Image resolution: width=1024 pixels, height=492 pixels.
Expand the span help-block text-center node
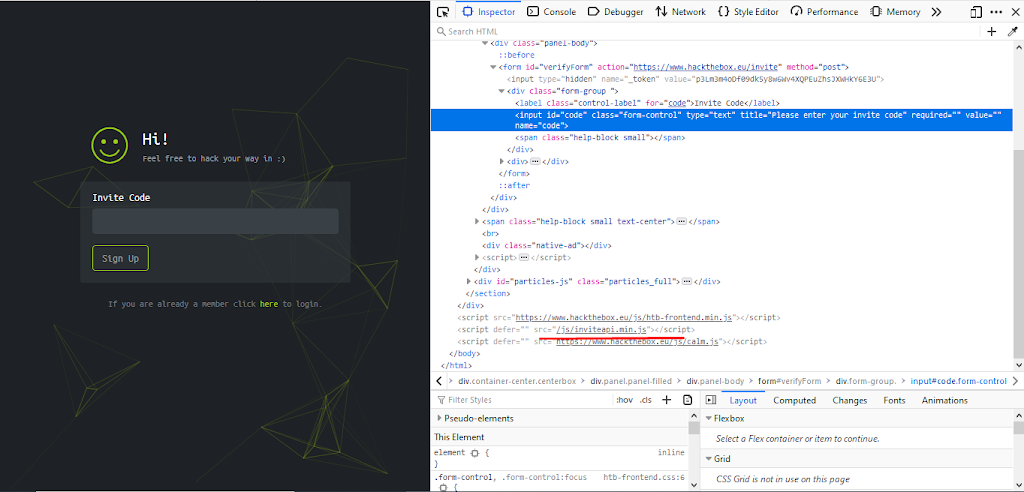point(477,222)
